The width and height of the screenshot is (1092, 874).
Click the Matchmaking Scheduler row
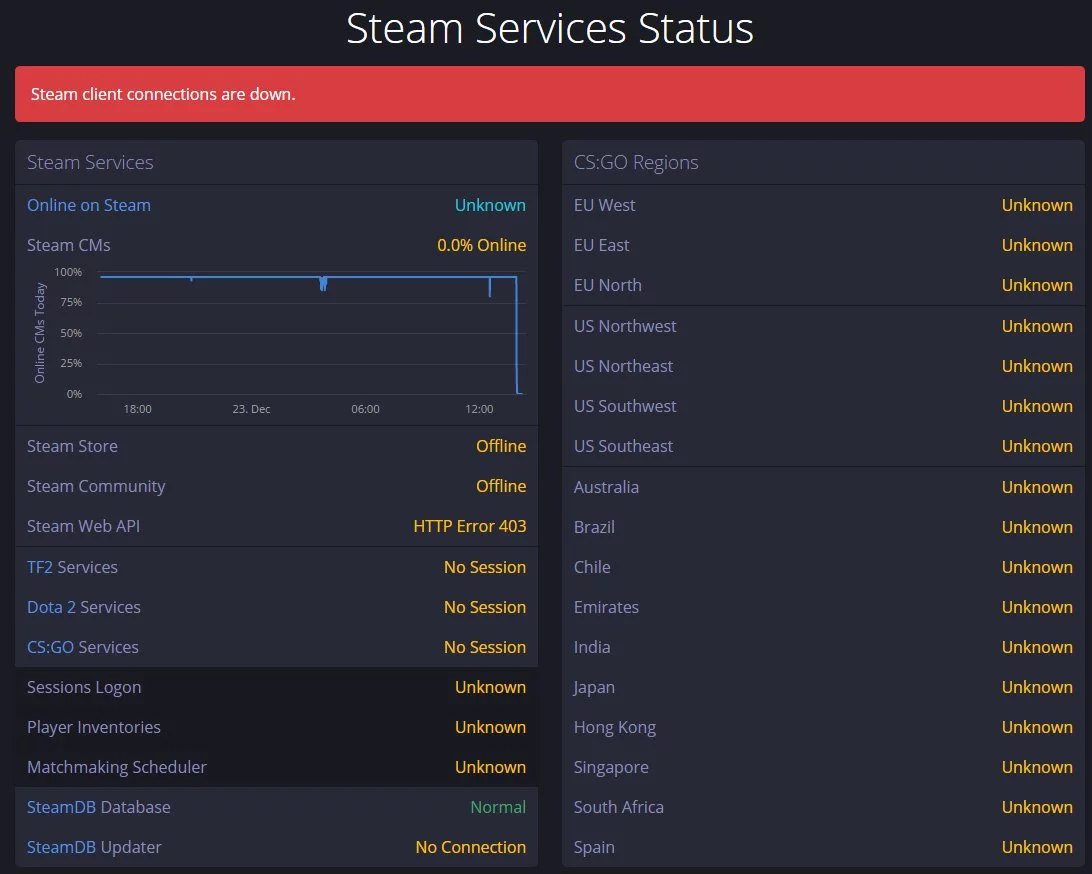(276, 767)
